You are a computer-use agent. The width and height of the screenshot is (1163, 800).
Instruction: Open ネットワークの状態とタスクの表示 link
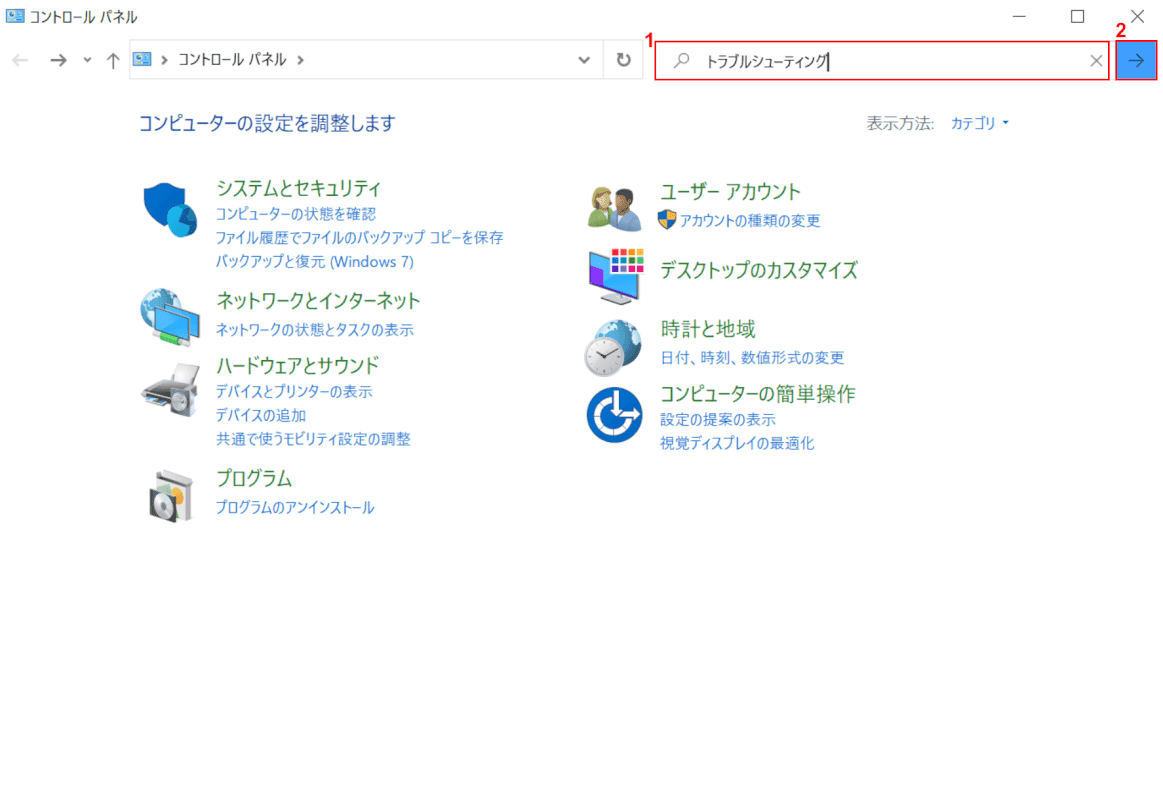[x=315, y=329]
